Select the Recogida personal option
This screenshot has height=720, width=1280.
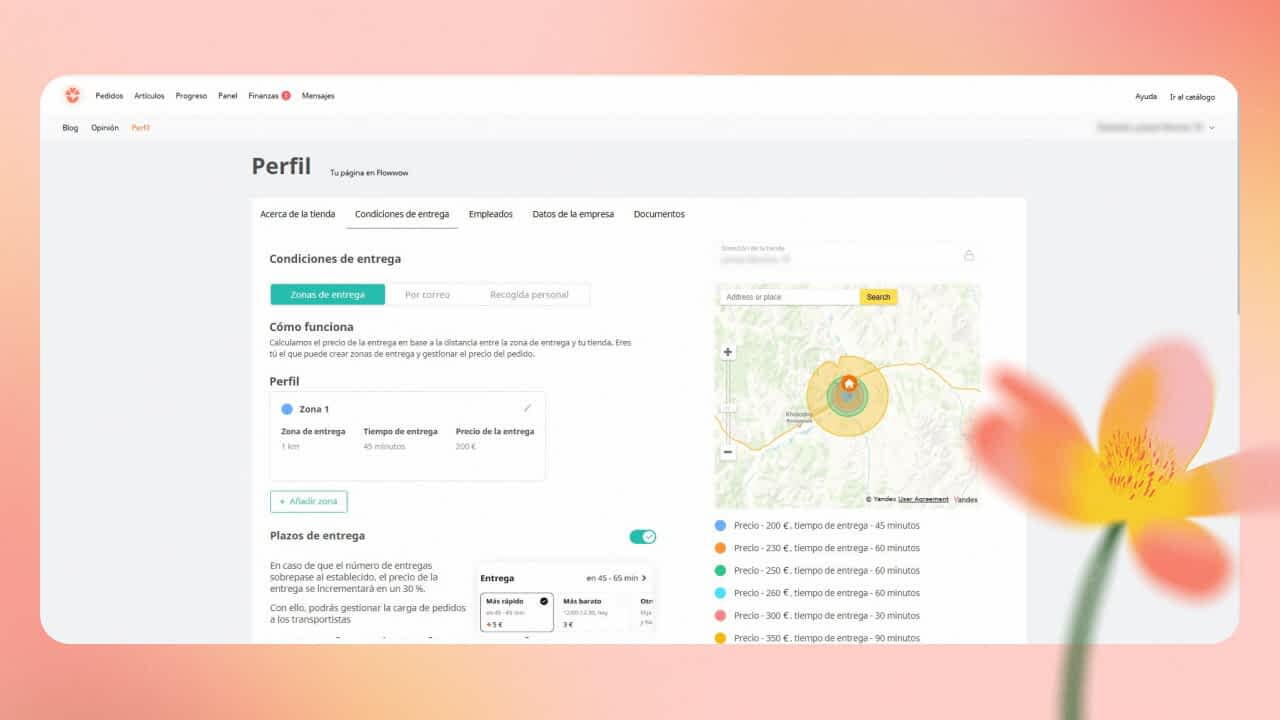click(529, 295)
